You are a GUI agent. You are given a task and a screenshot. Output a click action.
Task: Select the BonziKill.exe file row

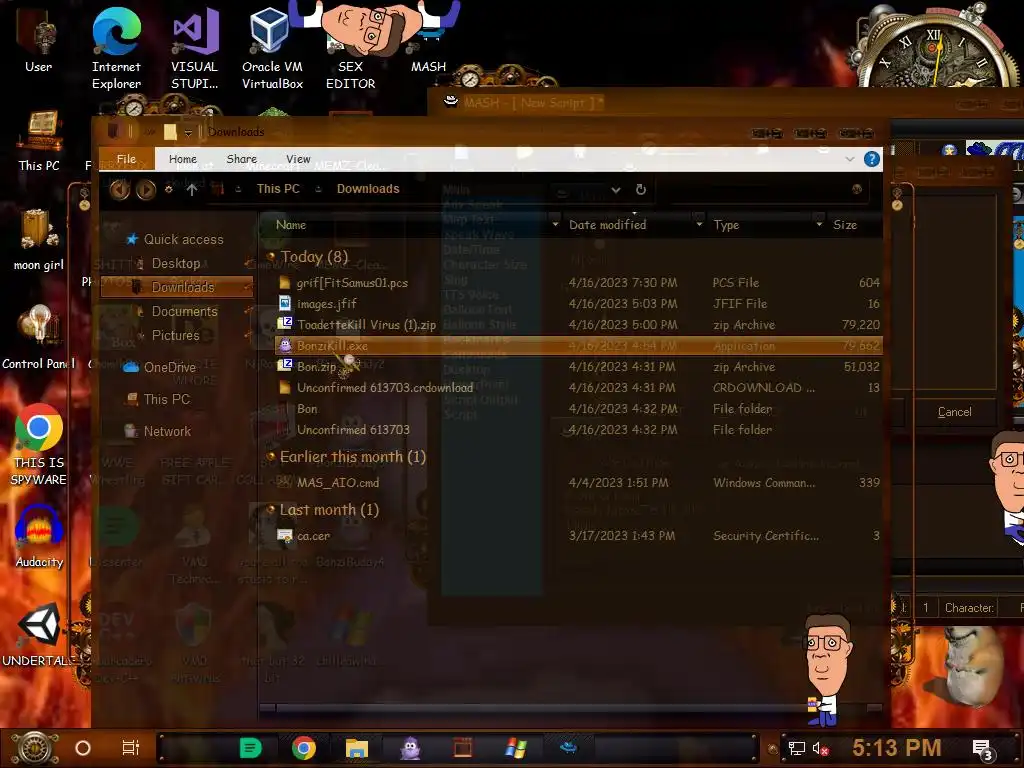pyautogui.click(x=578, y=345)
